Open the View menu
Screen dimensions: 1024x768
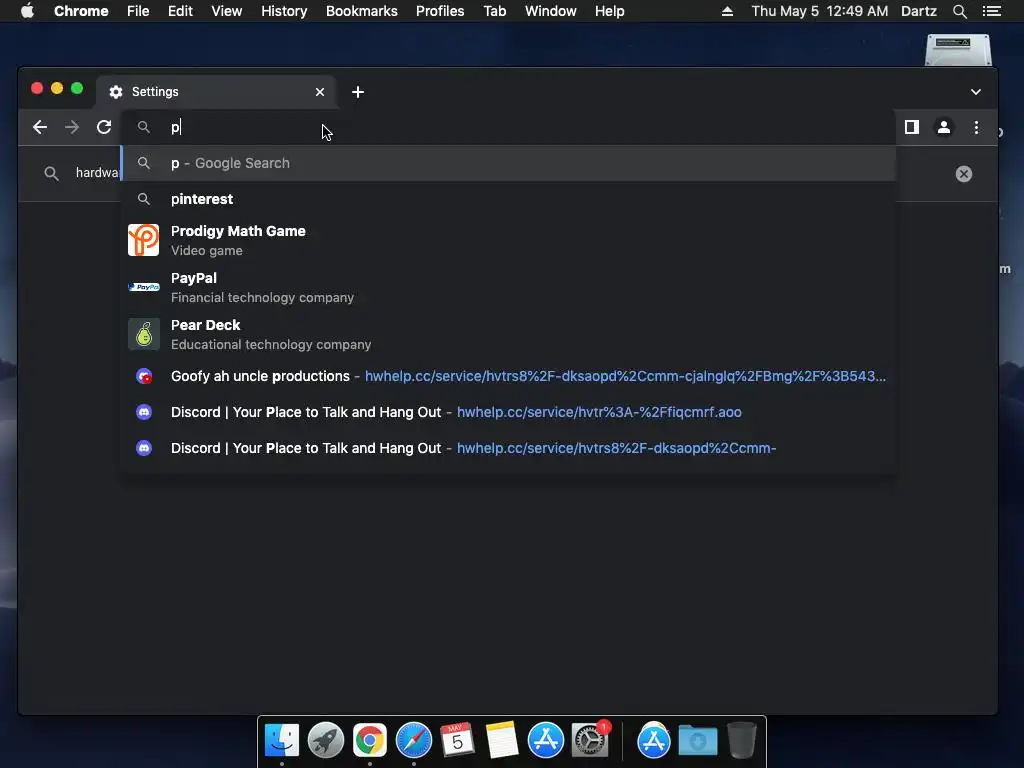[227, 11]
